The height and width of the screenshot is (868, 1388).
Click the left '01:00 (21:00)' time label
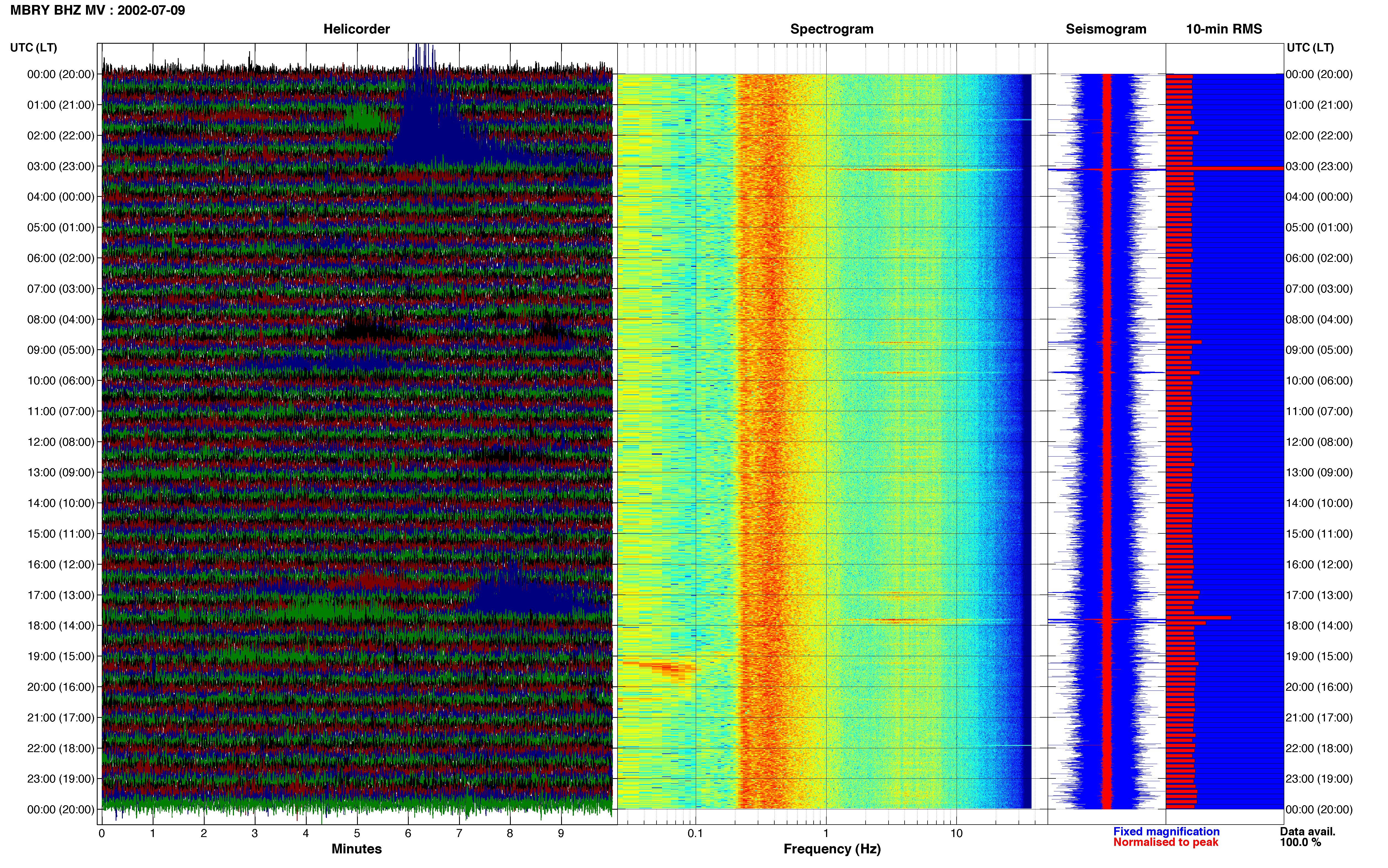[x=60, y=105]
